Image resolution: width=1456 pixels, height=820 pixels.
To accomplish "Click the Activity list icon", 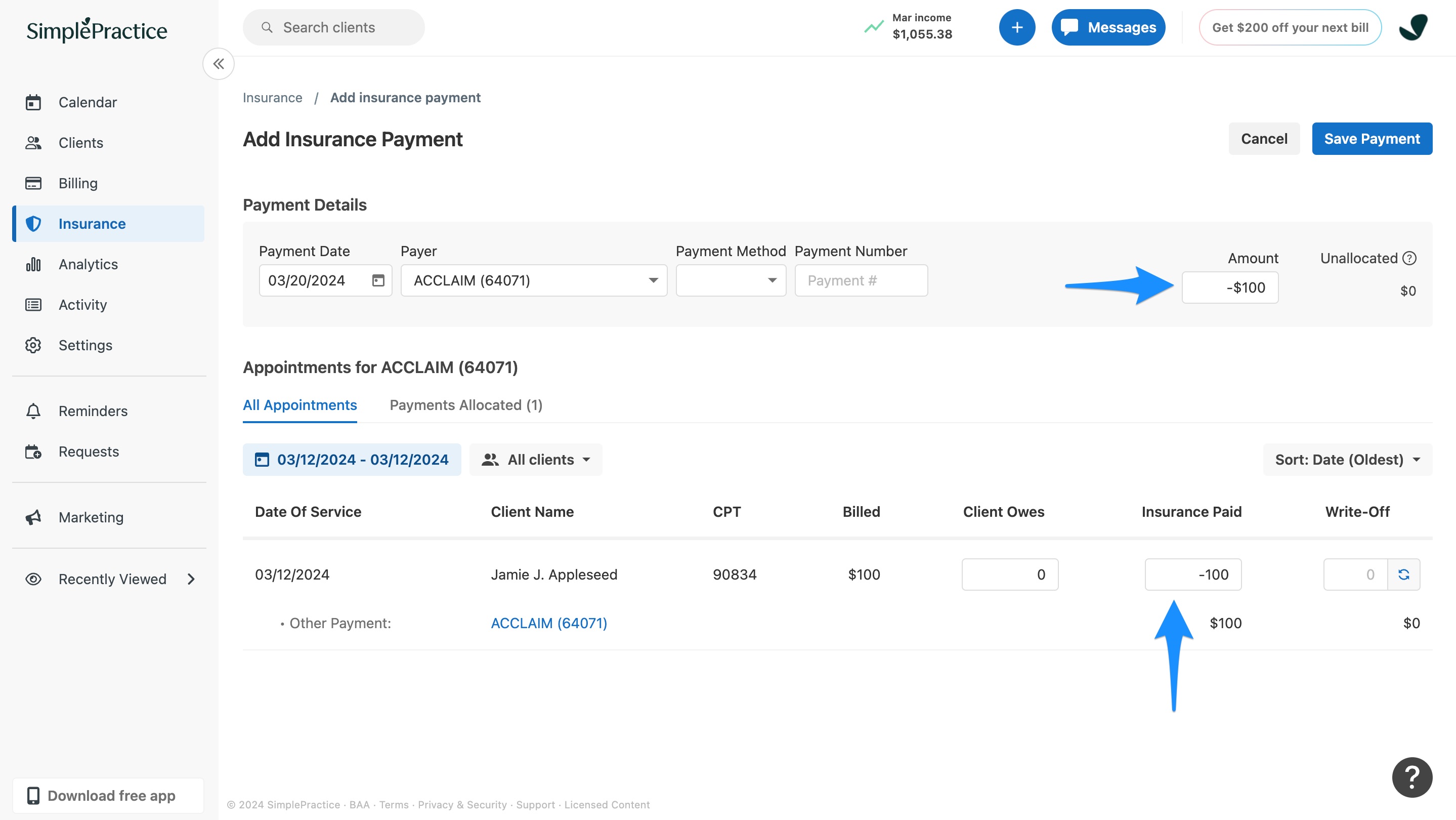I will tap(33, 305).
